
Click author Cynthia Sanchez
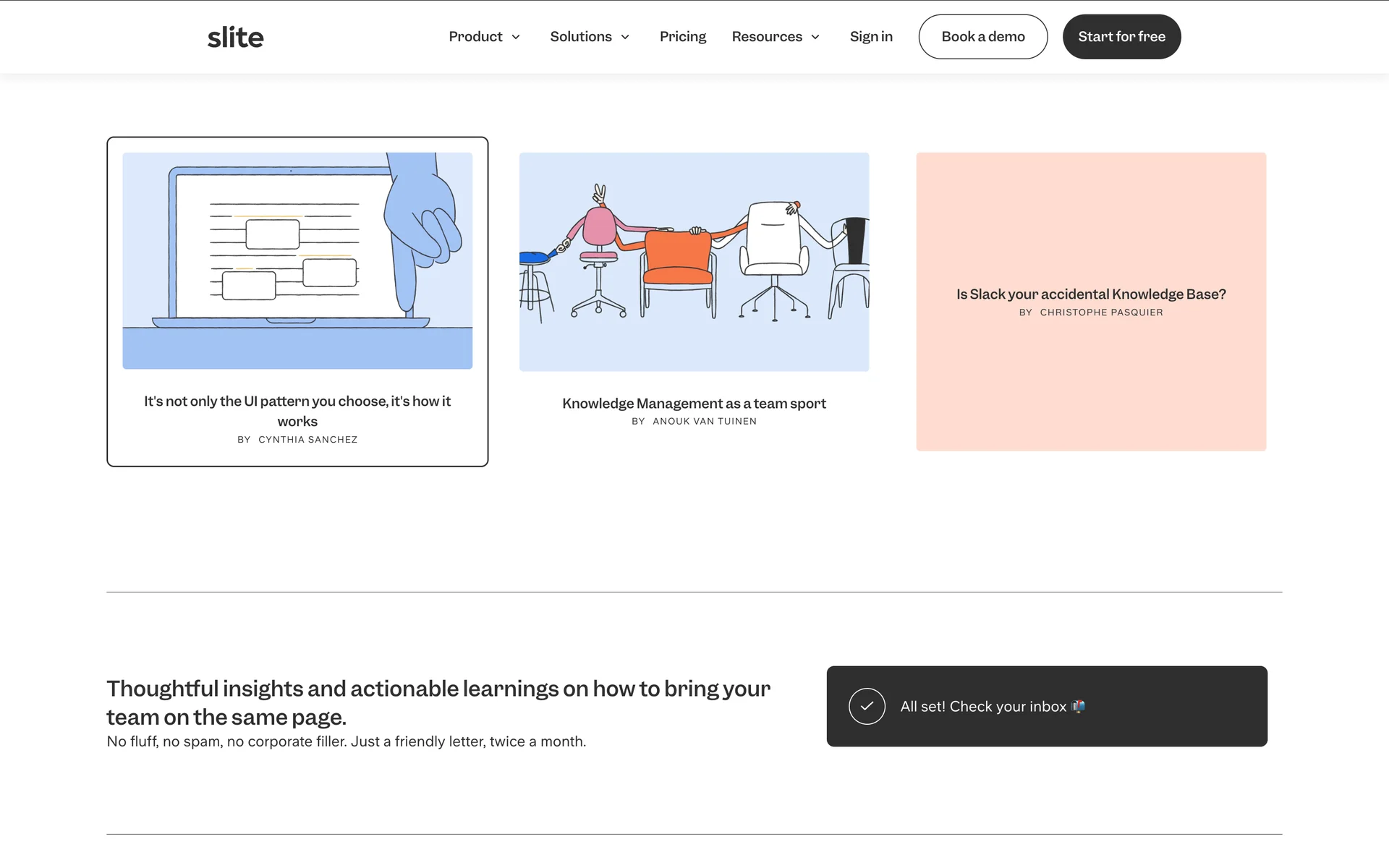[x=307, y=440]
